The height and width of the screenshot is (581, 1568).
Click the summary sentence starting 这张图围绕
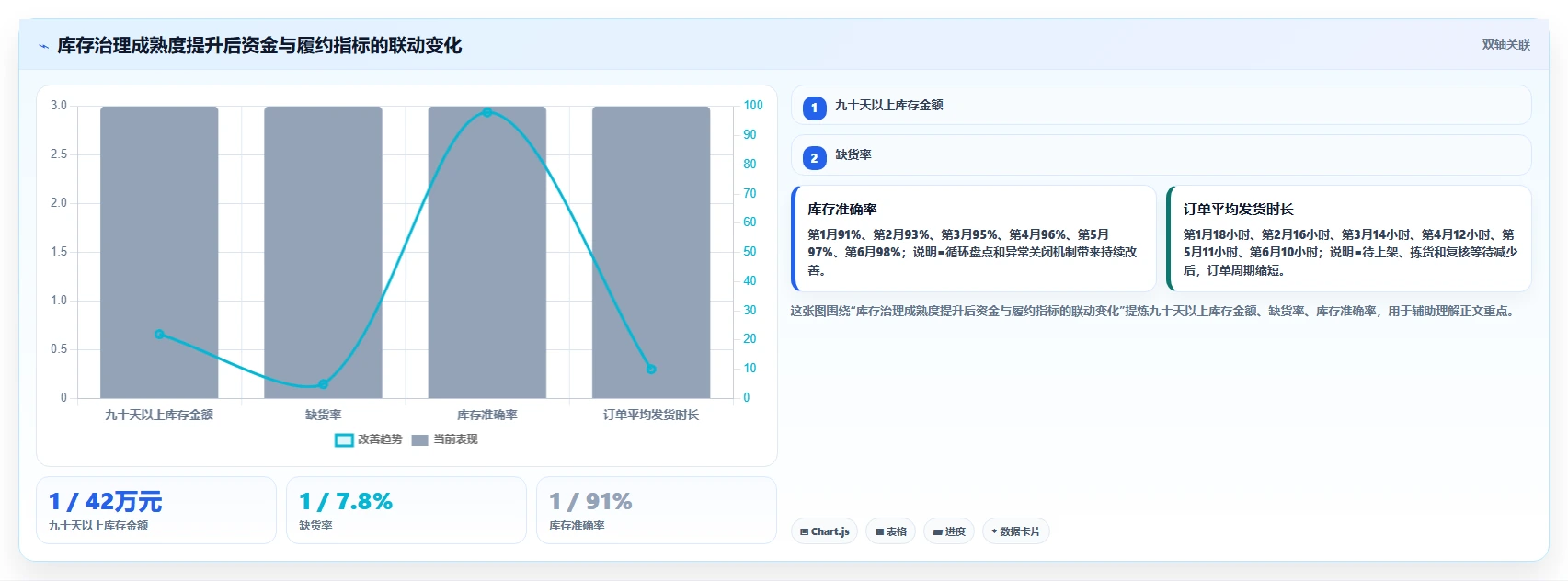(1151, 312)
